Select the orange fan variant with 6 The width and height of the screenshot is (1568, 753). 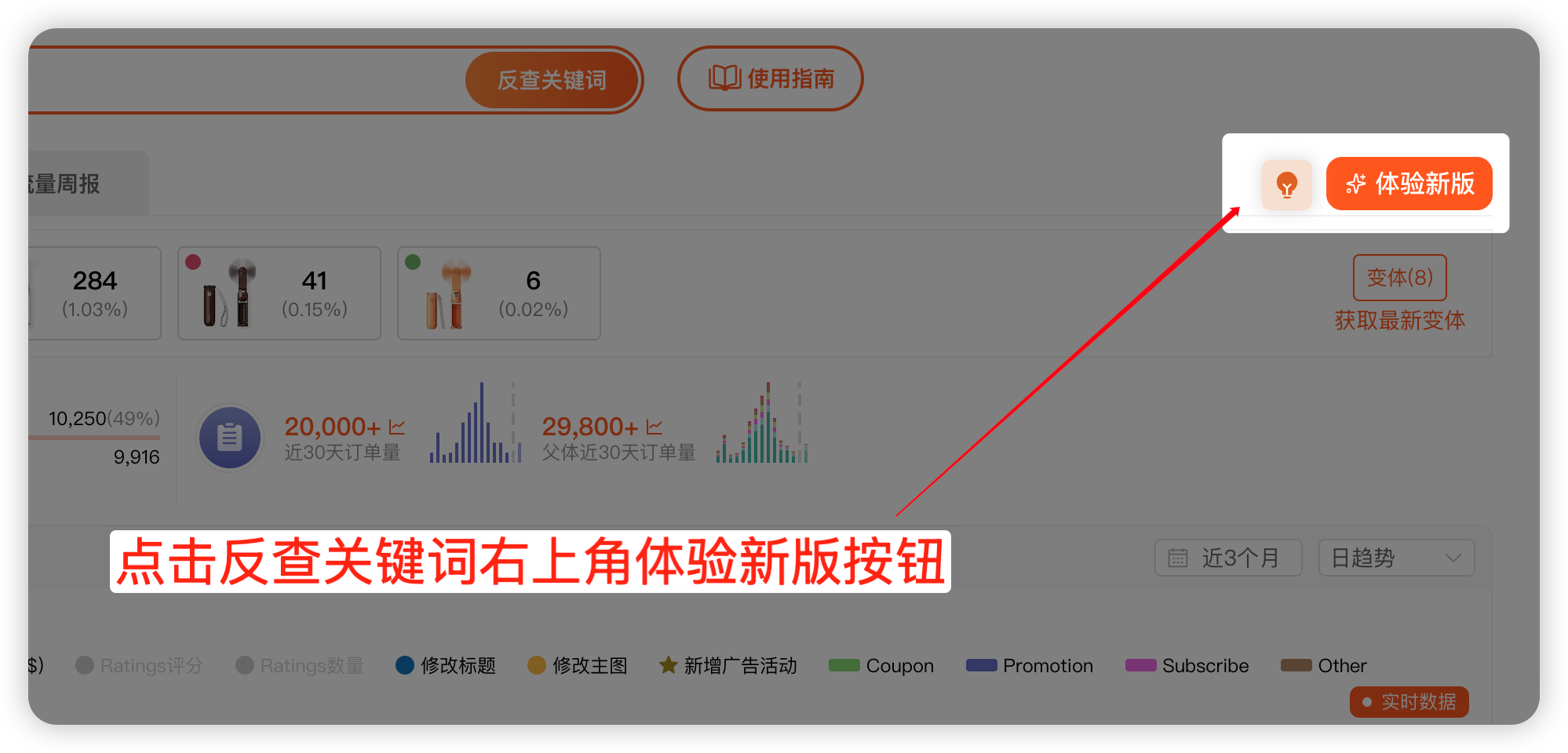coord(499,293)
